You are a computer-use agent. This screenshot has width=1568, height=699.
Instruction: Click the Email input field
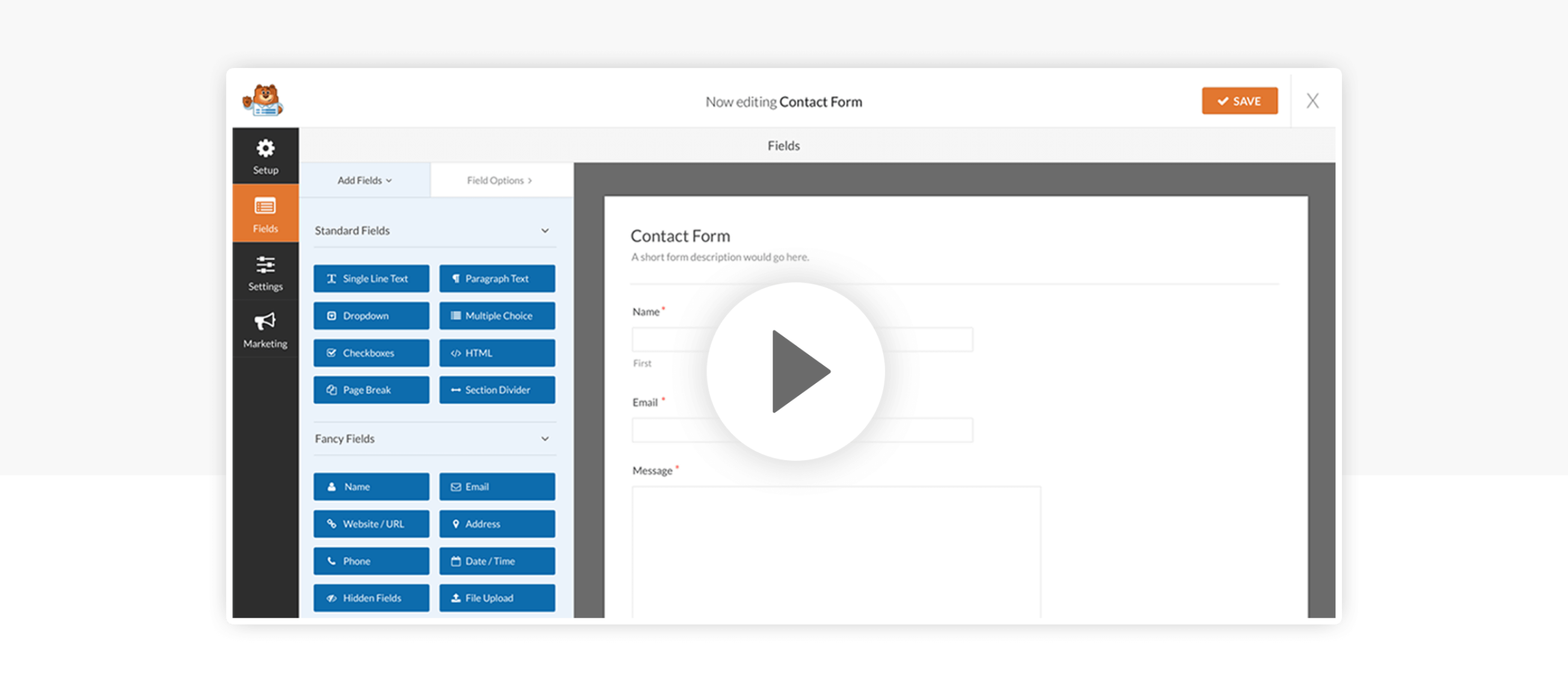click(802, 431)
